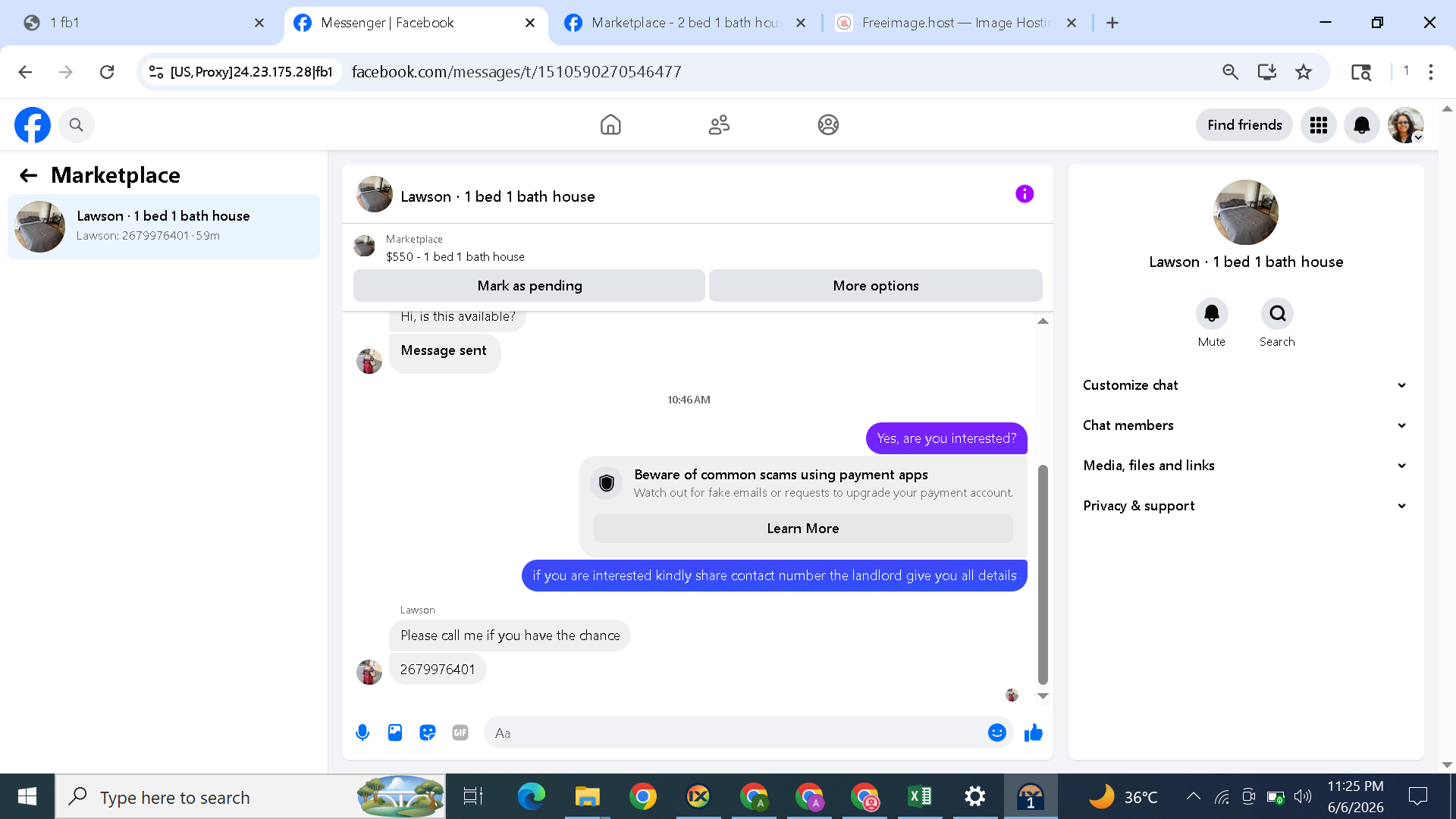Choose a sticker for the chat
This screenshot has width=1456, height=819.
(x=428, y=733)
